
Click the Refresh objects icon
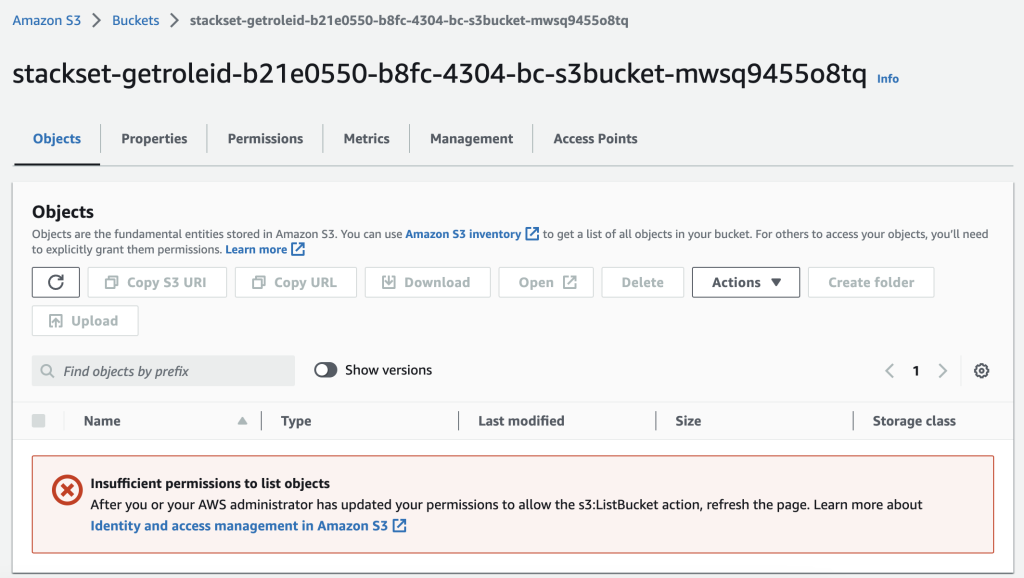[x=55, y=282]
